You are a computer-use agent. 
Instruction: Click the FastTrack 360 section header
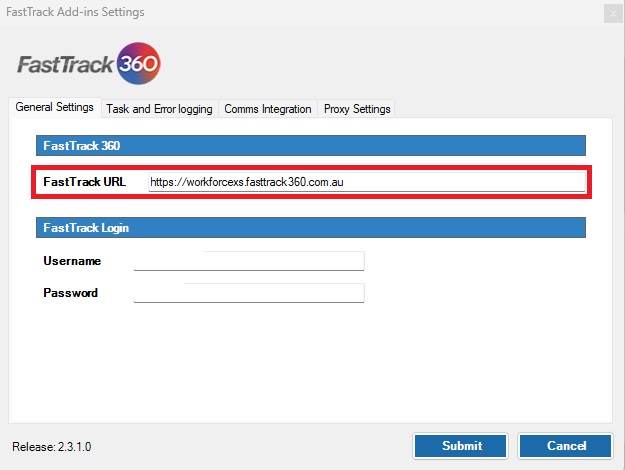click(x=311, y=146)
